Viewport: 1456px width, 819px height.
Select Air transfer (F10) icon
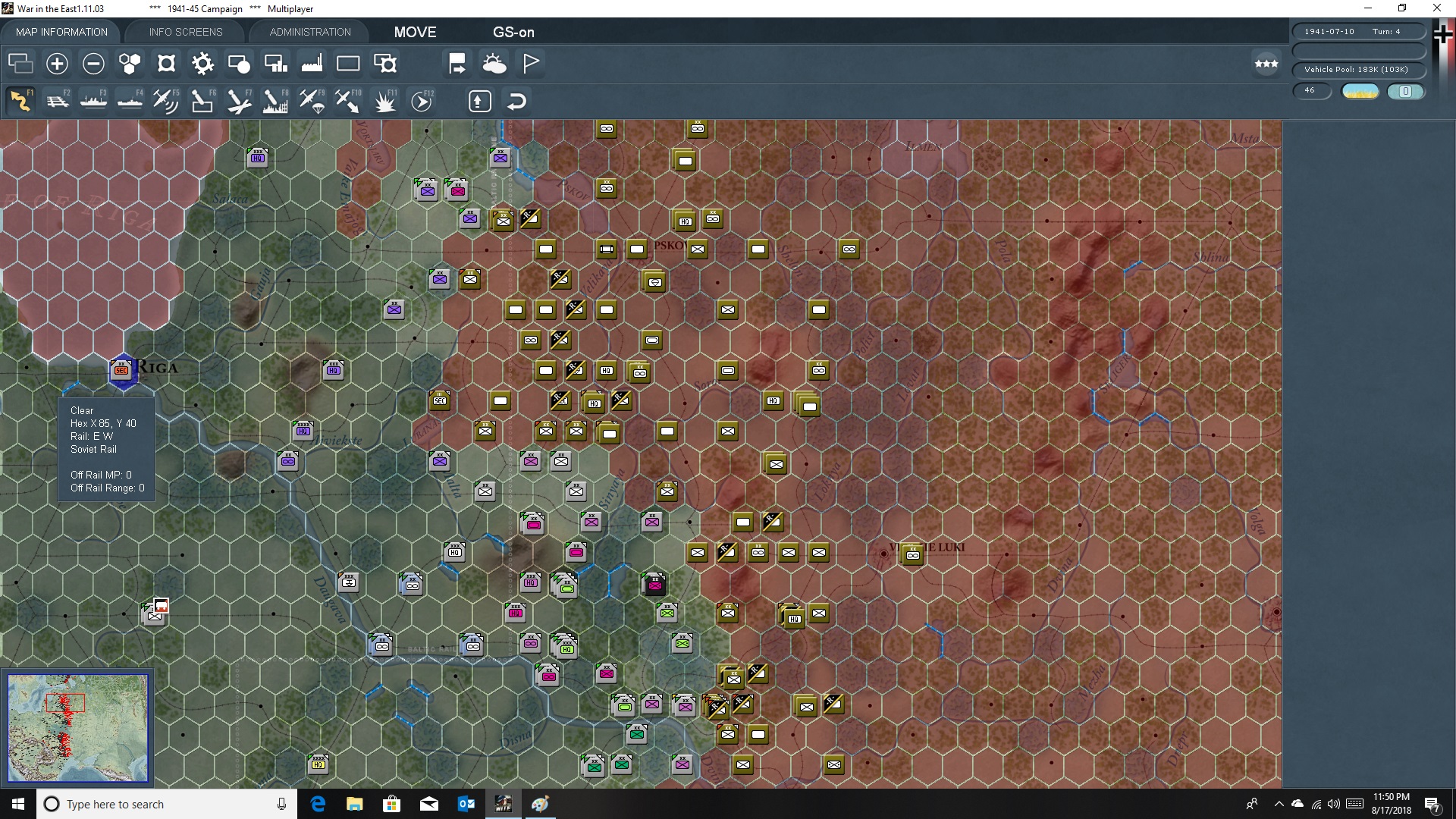348,101
